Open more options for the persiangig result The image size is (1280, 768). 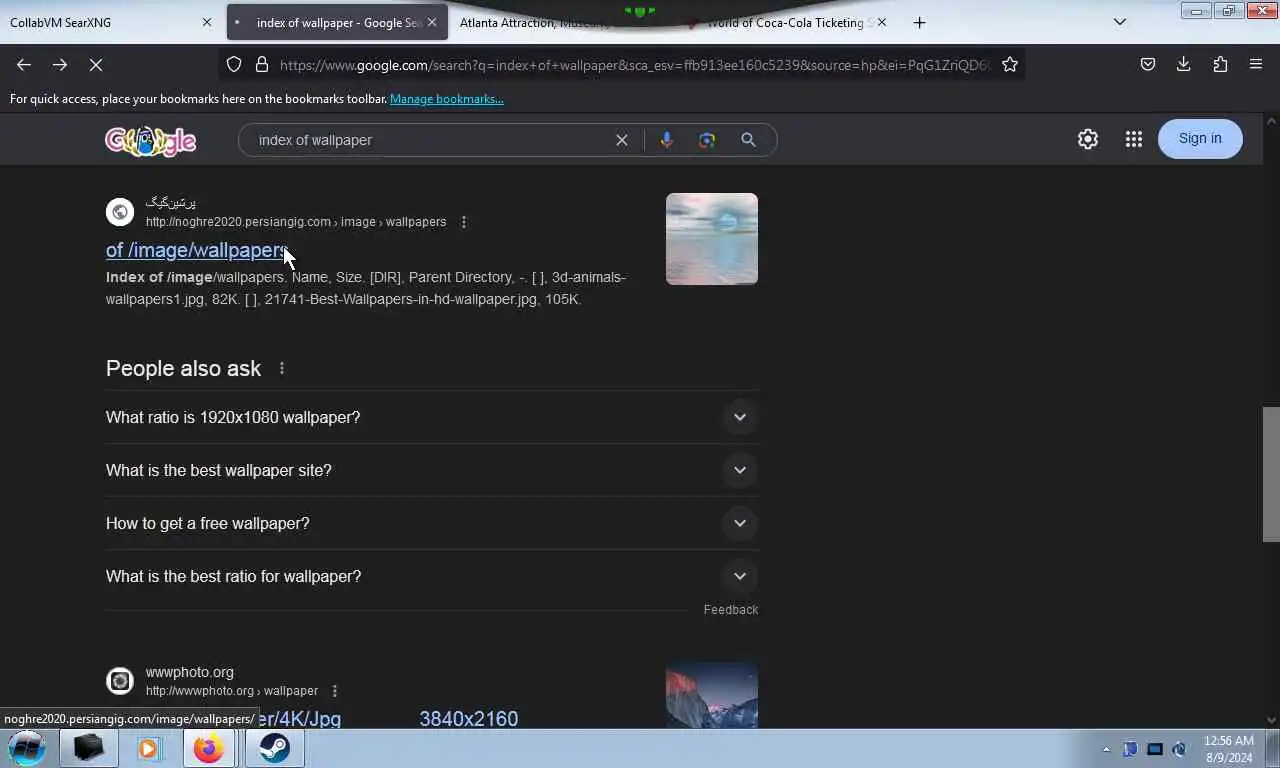click(464, 222)
